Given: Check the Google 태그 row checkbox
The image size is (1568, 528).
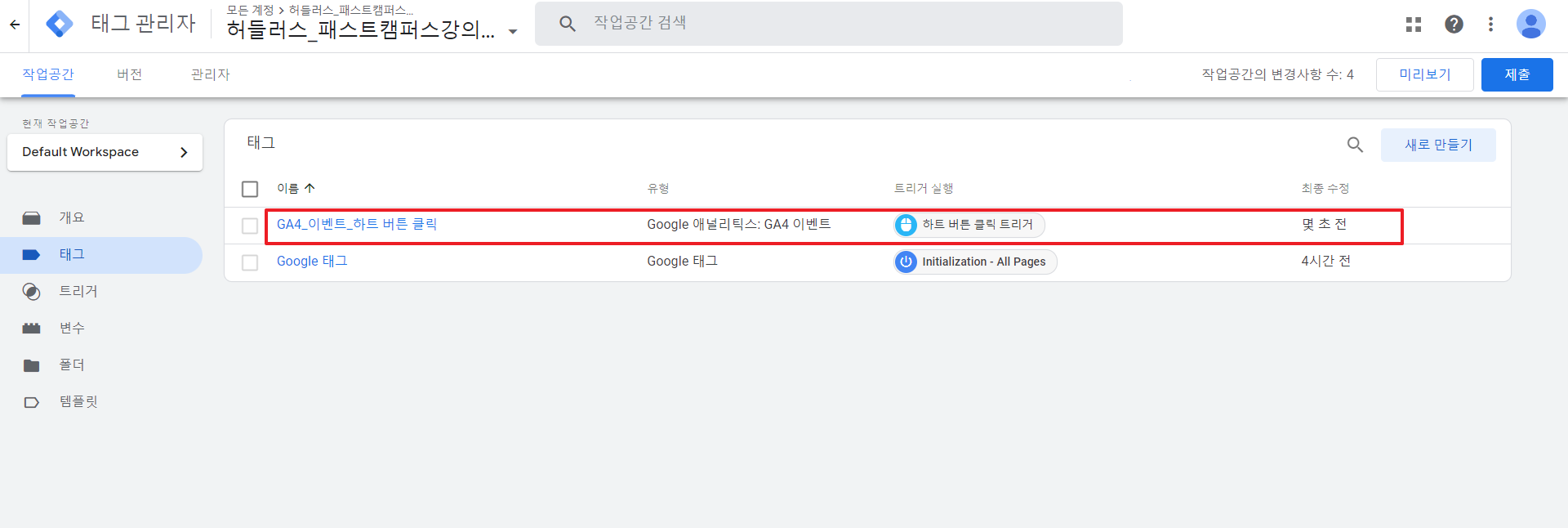Looking at the screenshot, I should (250, 262).
